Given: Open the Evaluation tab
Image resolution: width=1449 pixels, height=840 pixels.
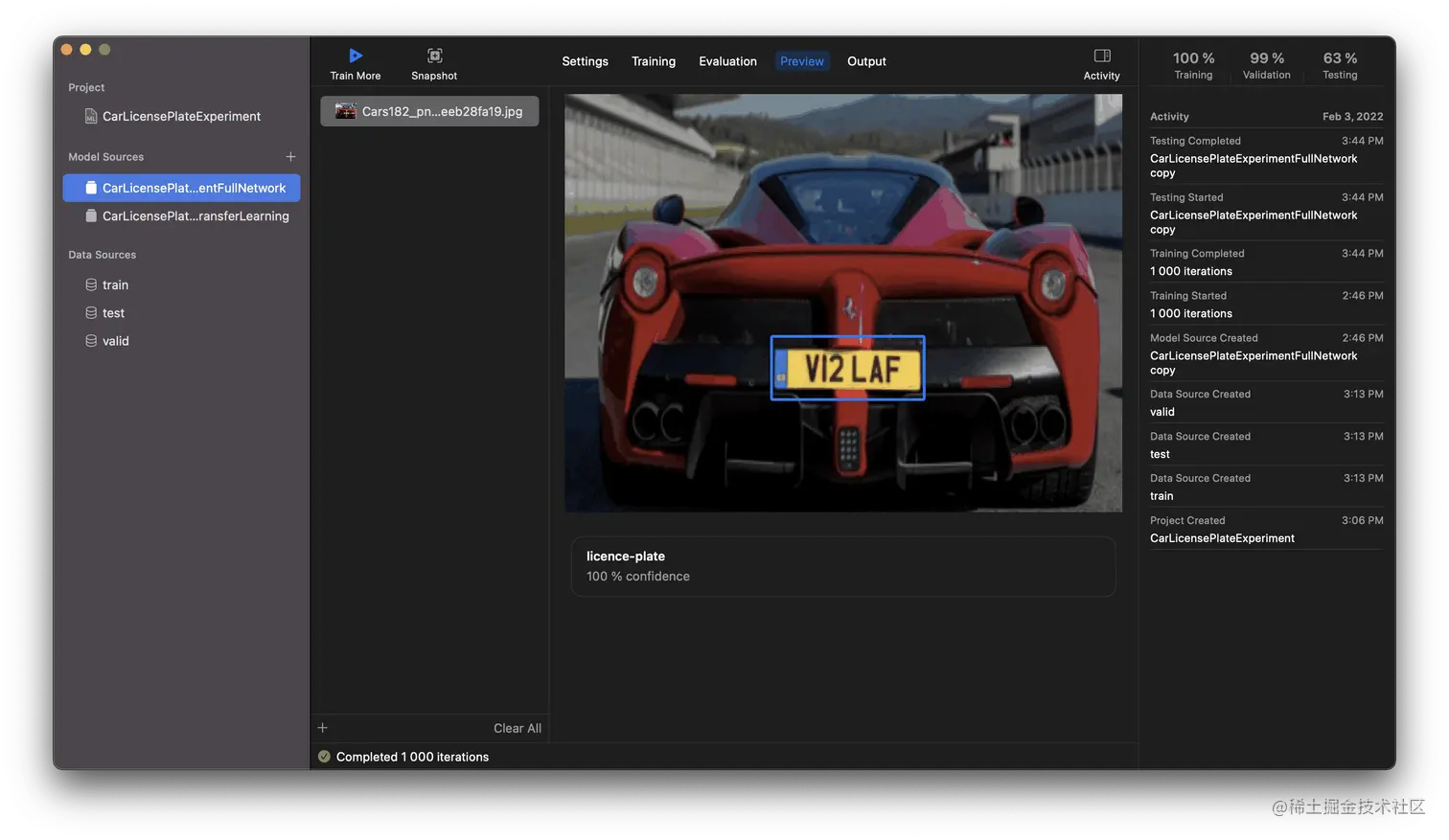Looking at the screenshot, I should 727,60.
